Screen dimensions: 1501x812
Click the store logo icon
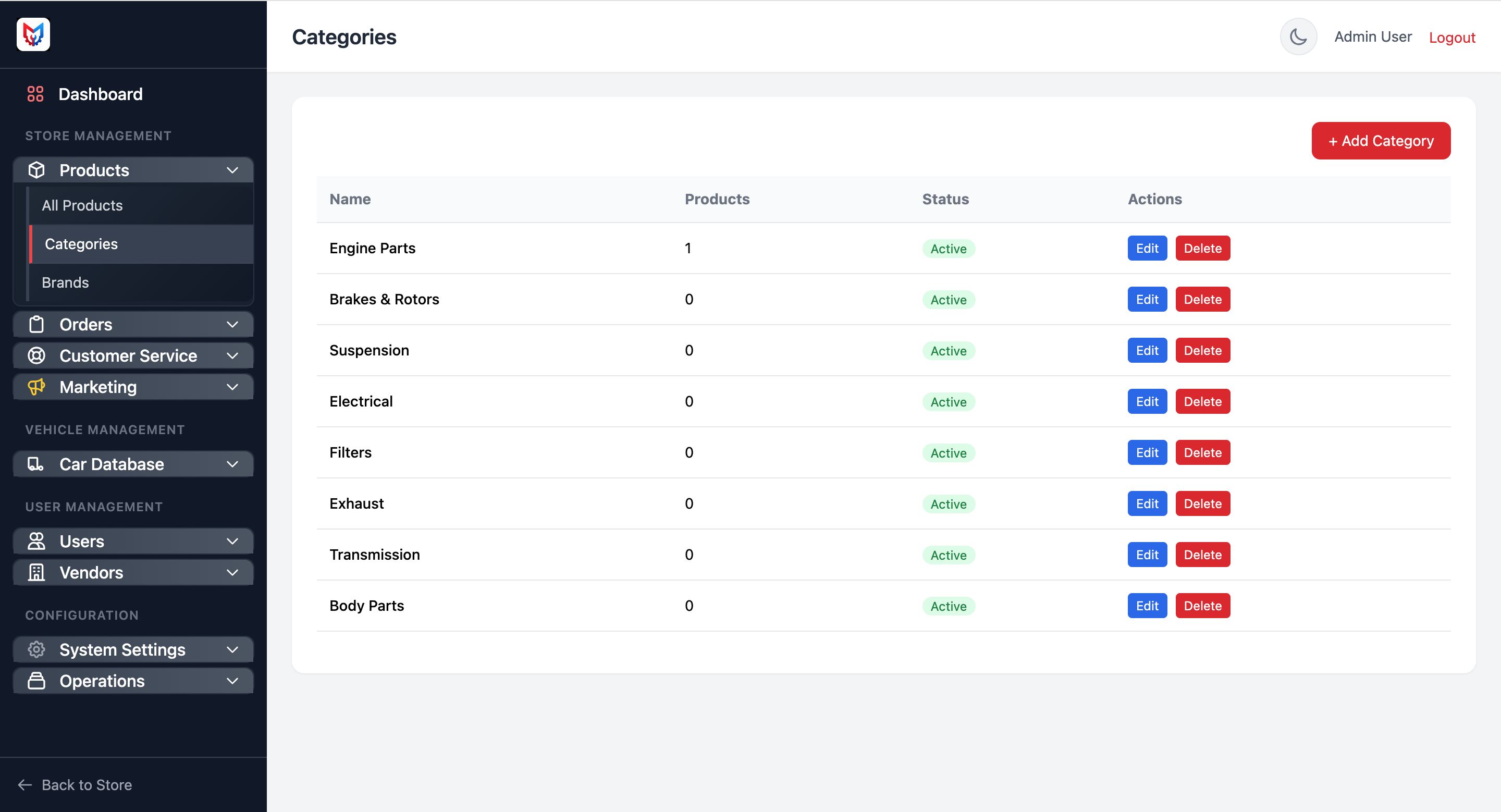pos(33,34)
